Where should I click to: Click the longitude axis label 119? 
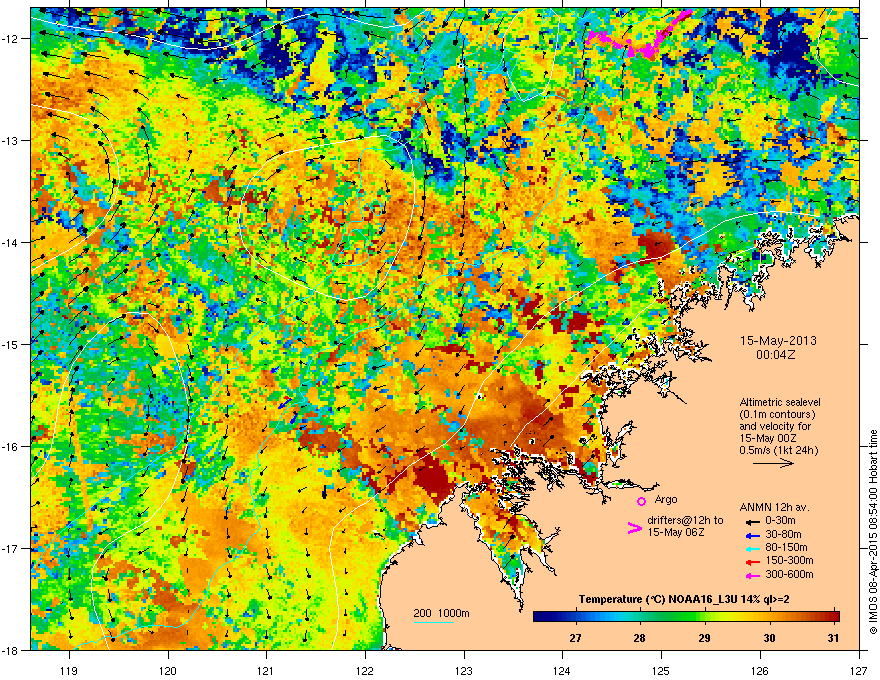[x=69, y=670]
